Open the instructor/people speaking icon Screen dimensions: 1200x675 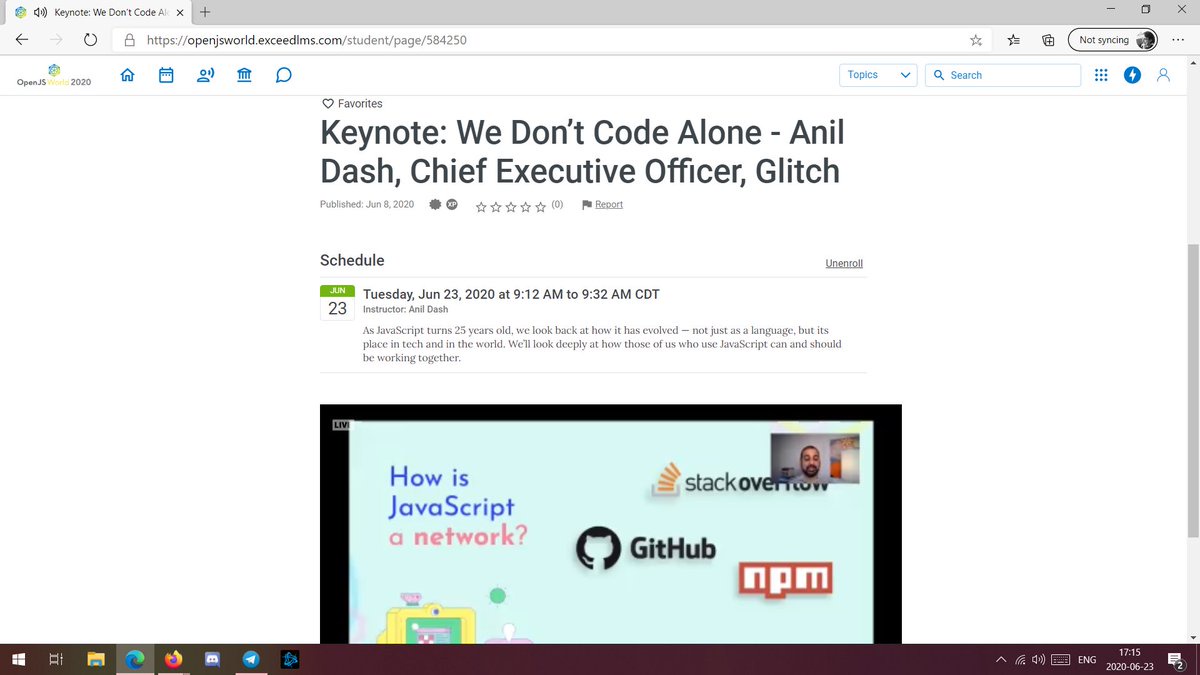point(206,75)
